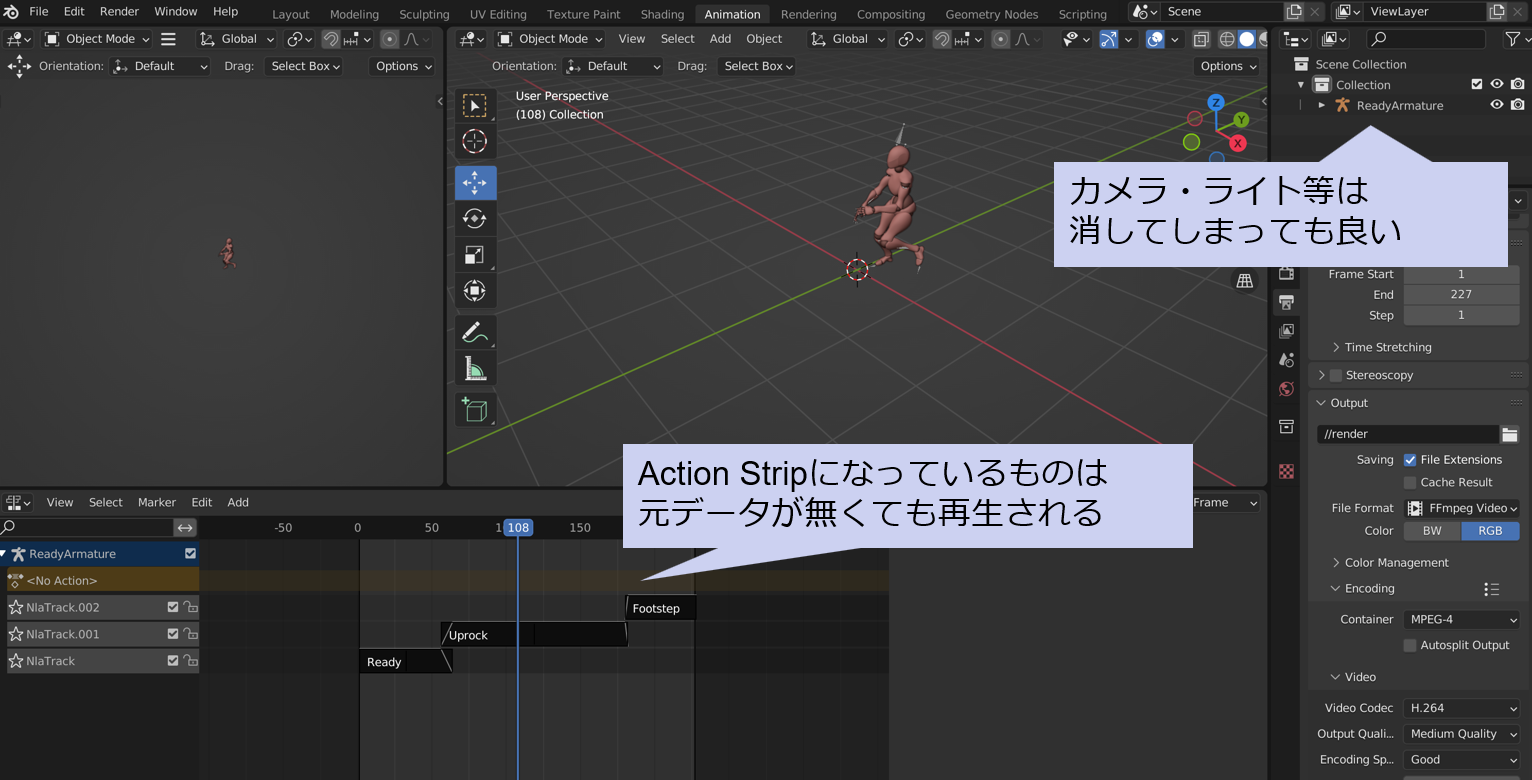
Task: Click the Frame Start value field
Action: coord(1461,274)
